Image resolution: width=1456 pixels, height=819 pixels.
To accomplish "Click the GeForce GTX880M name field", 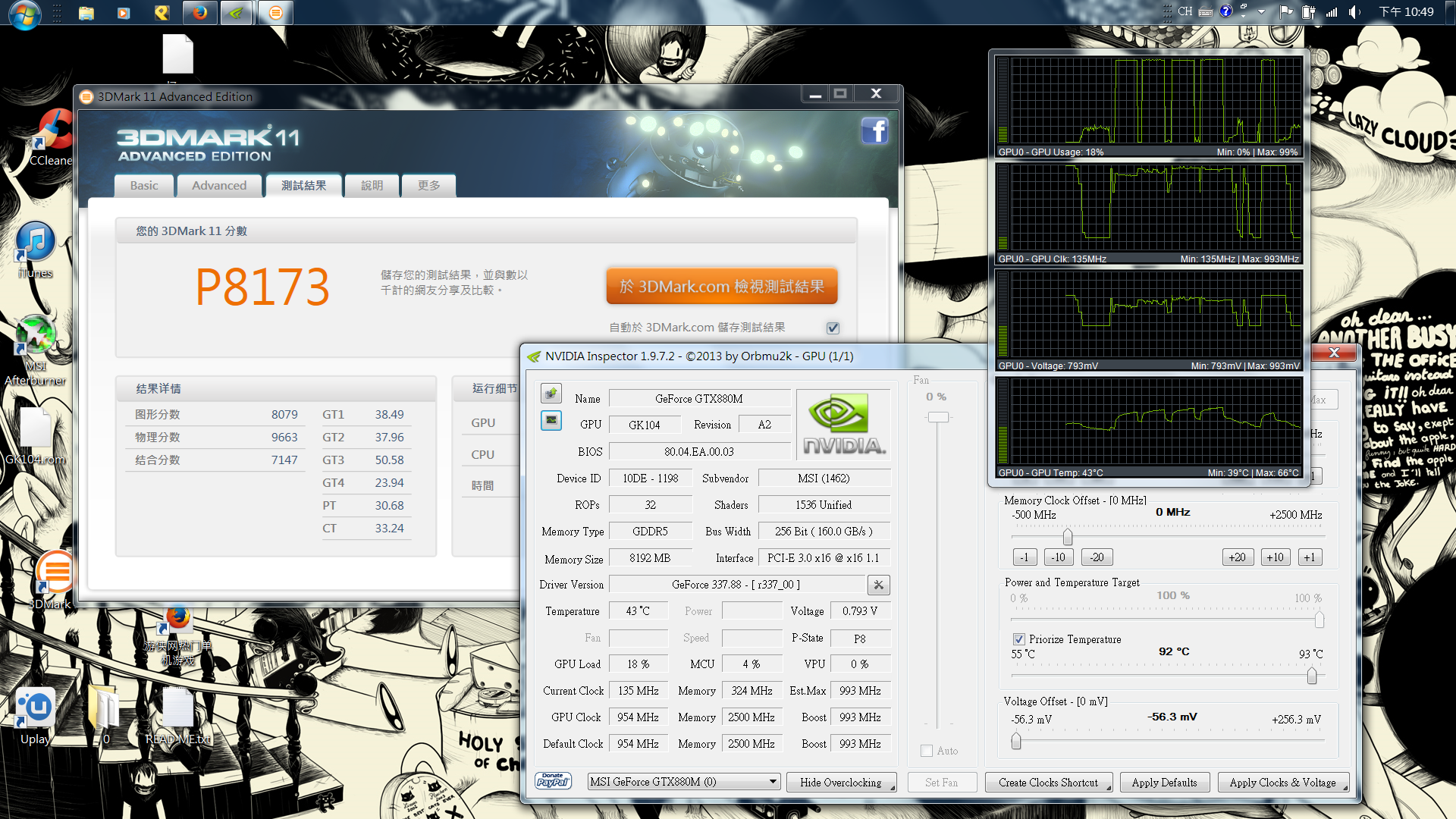I will pyautogui.click(x=699, y=398).
